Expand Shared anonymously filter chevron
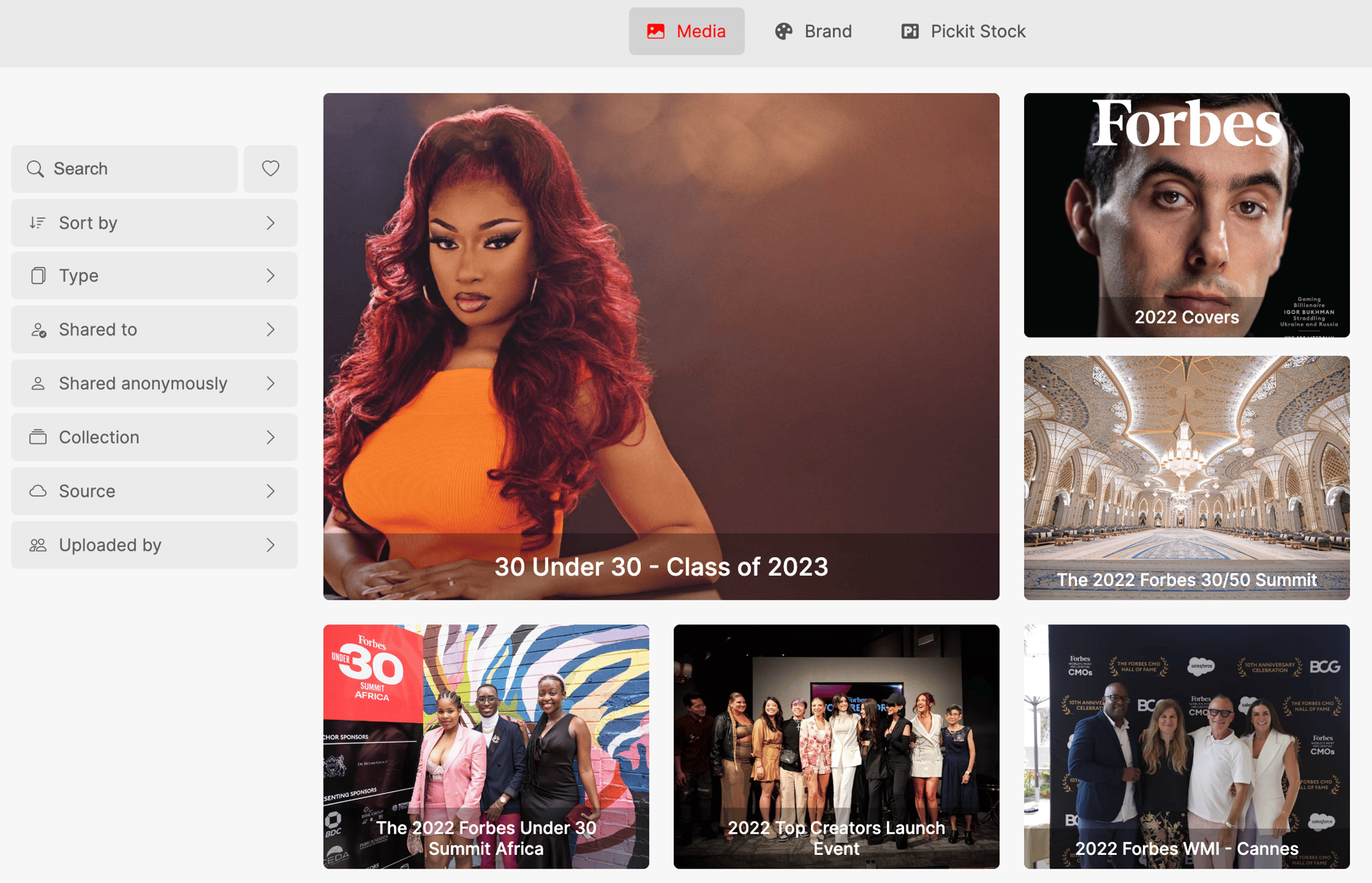This screenshot has width=1372, height=883. click(270, 384)
